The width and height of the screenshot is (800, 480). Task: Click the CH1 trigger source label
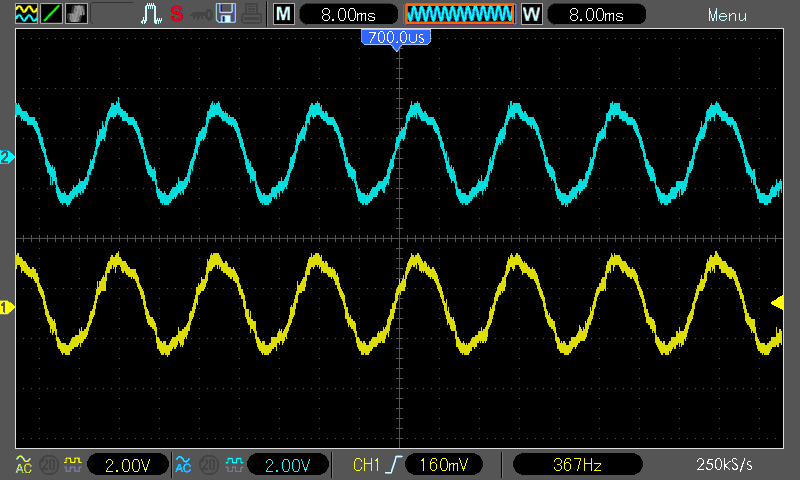pos(366,465)
